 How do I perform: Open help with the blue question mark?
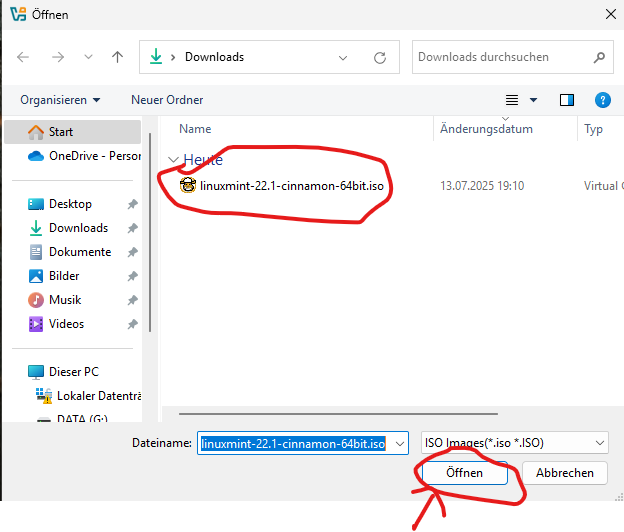click(x=603, y=100)
